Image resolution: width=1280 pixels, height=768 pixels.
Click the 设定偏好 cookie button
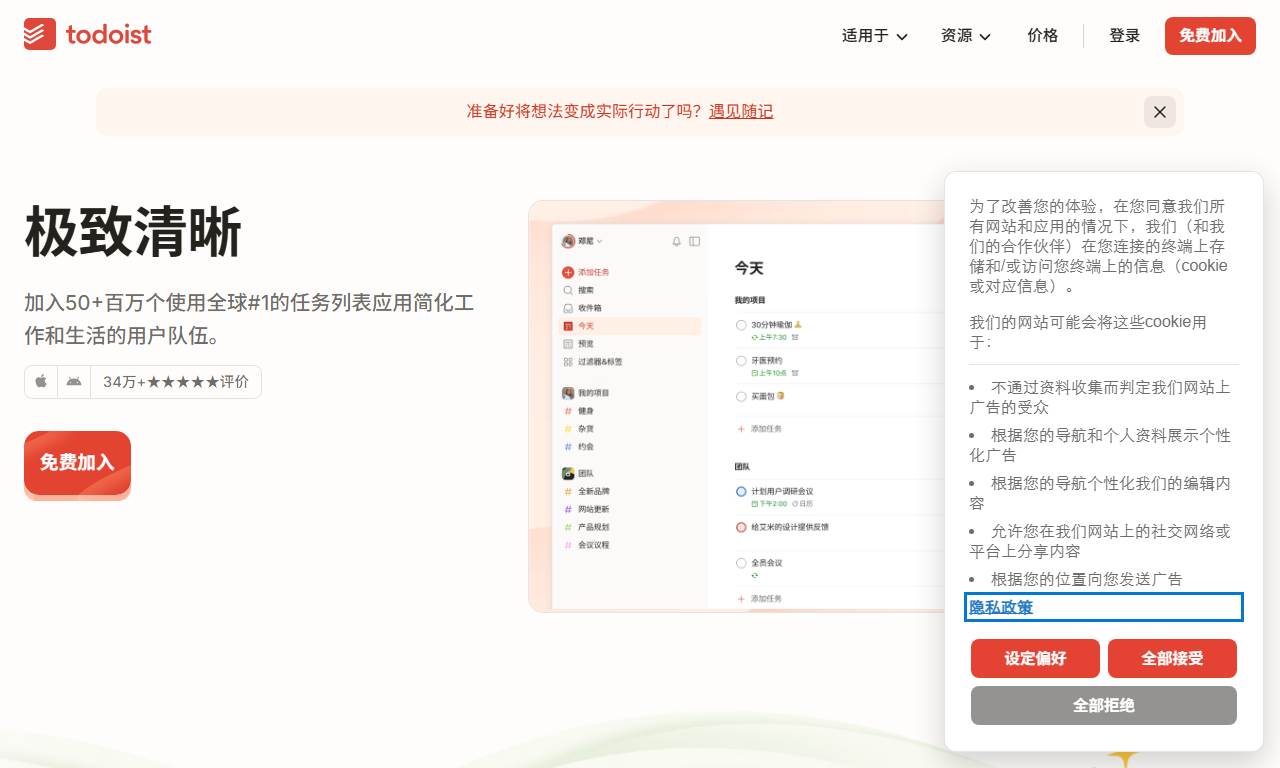click(x=1035, y=659)
